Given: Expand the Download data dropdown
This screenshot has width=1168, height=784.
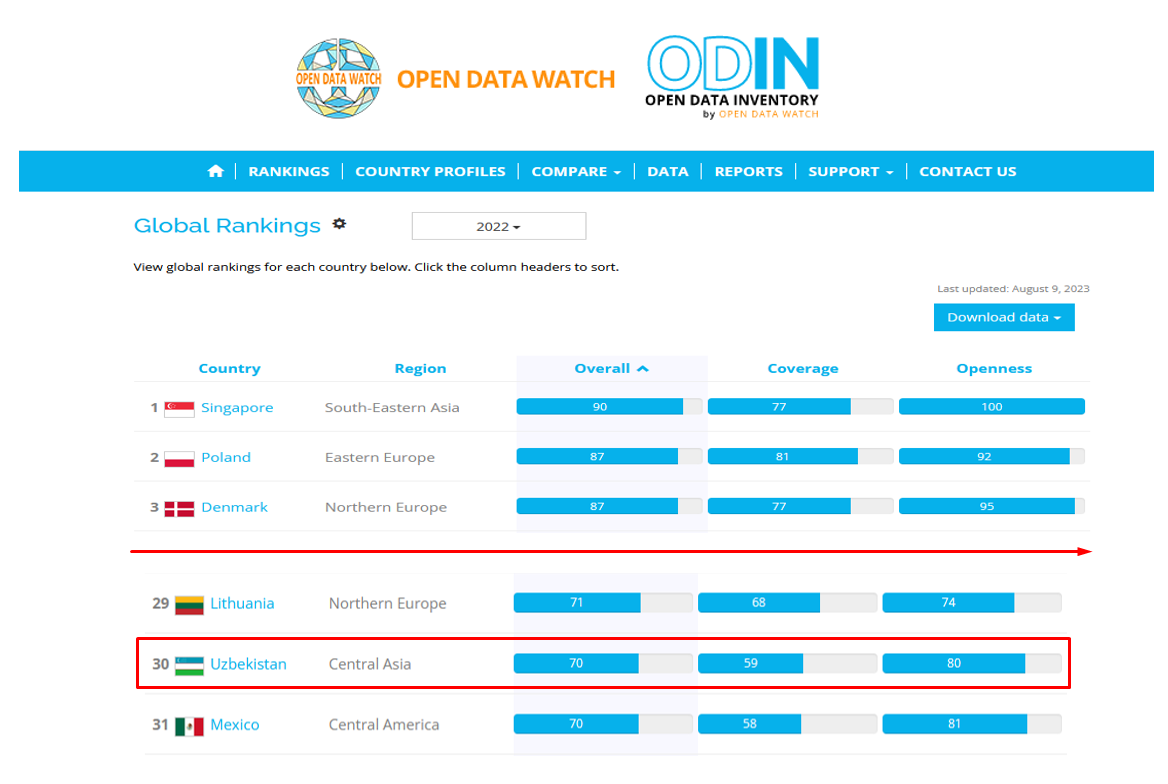Looking at the screenshot, I should 1003,317.
